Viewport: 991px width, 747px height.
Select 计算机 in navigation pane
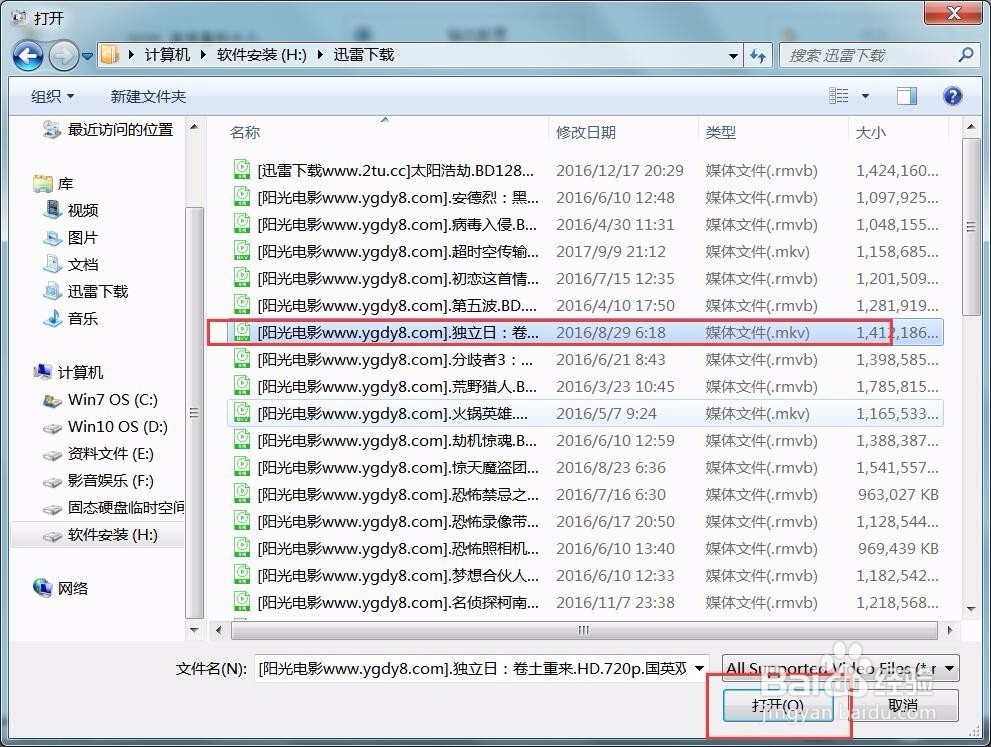(68, 372)
